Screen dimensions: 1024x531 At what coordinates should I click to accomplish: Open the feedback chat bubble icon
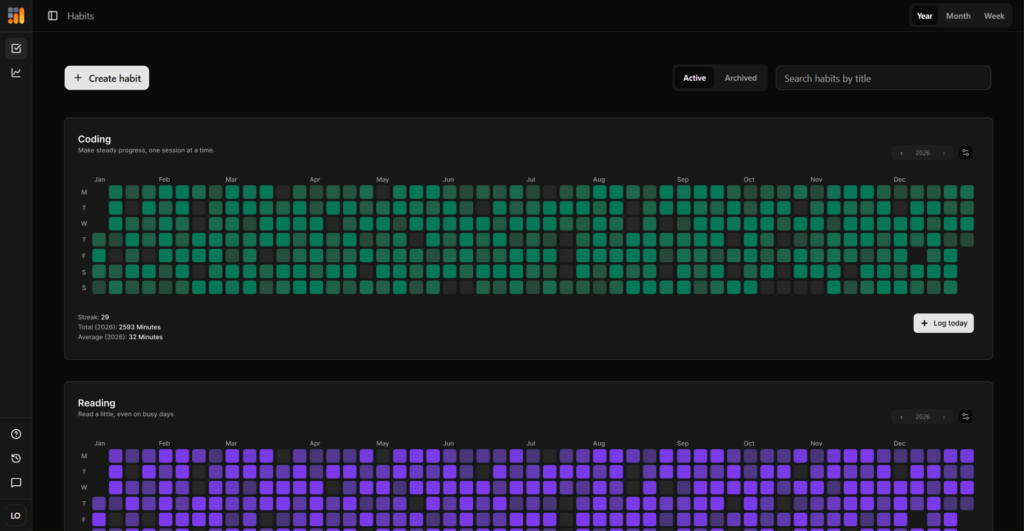click(x=16, y=483)
